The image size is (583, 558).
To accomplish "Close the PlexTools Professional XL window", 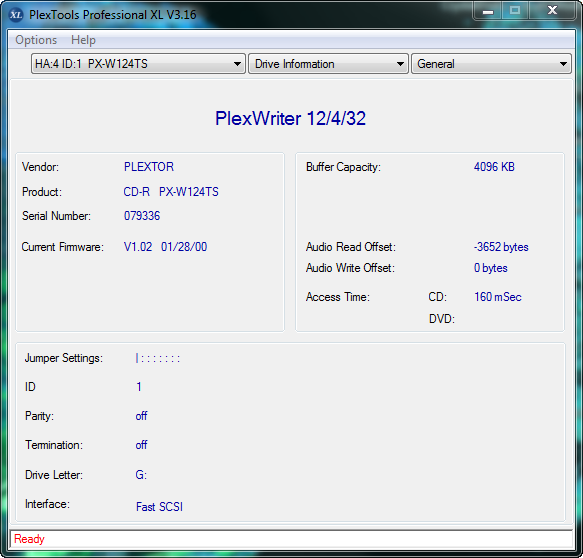I will tap(552, 11).
